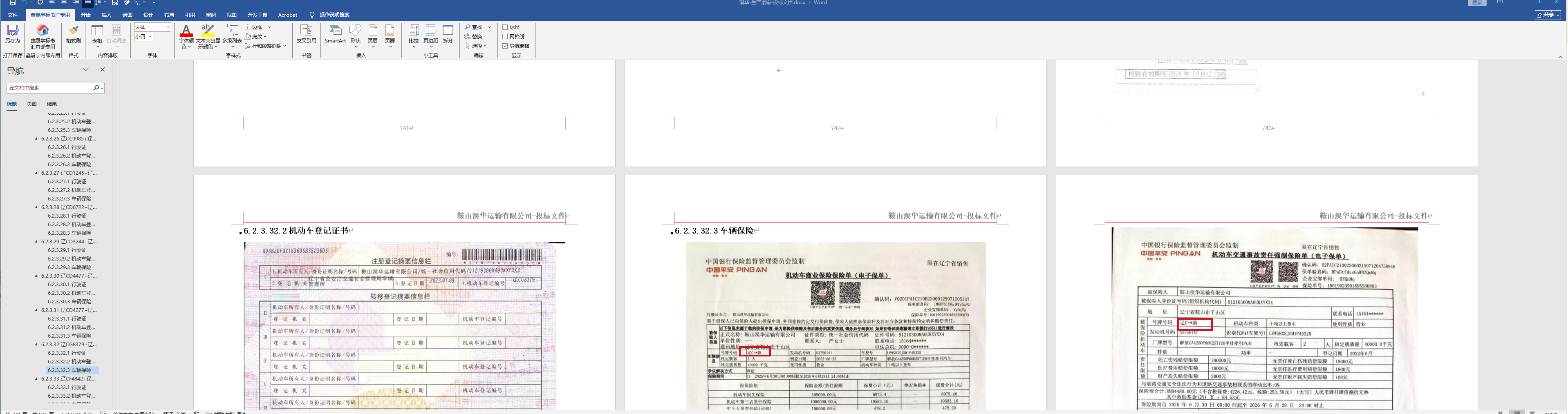Image resolution: width=1568 pixels, height=414 pixels.
Task: Expand the 边框 borders dropdown arrow
Action: click(270, 27)
